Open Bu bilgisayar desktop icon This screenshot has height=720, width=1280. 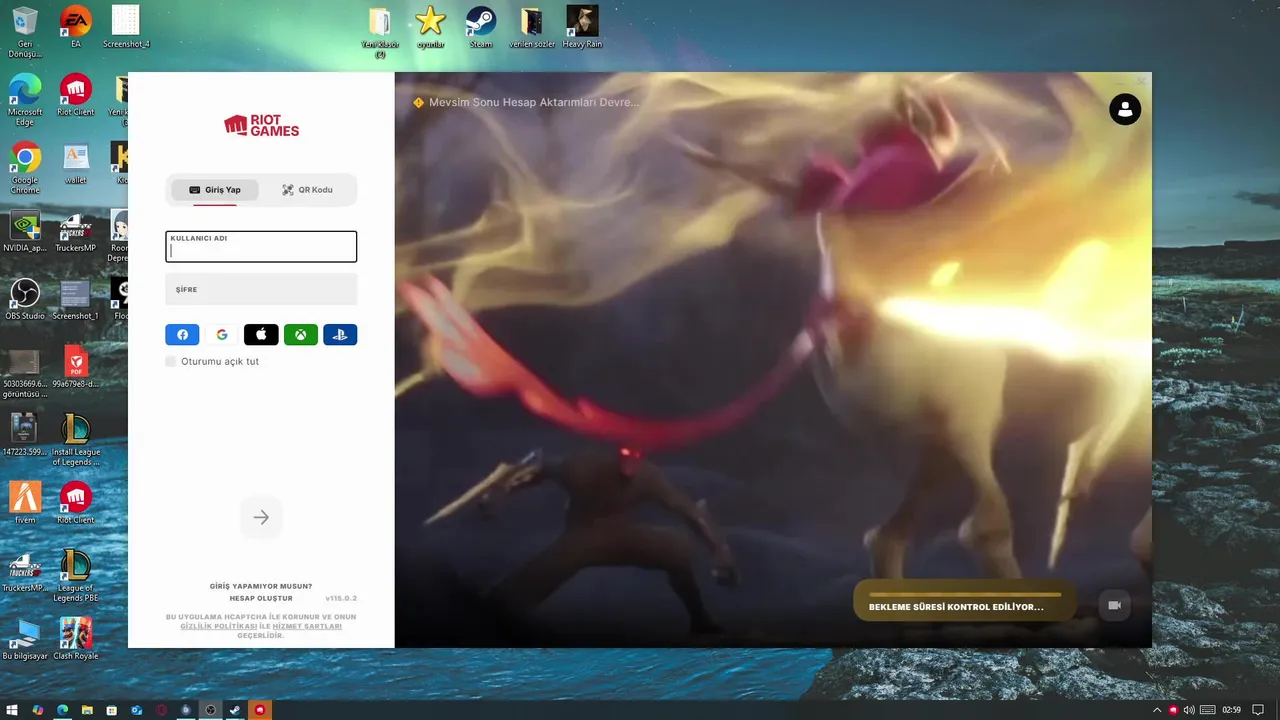click(25, 639)
